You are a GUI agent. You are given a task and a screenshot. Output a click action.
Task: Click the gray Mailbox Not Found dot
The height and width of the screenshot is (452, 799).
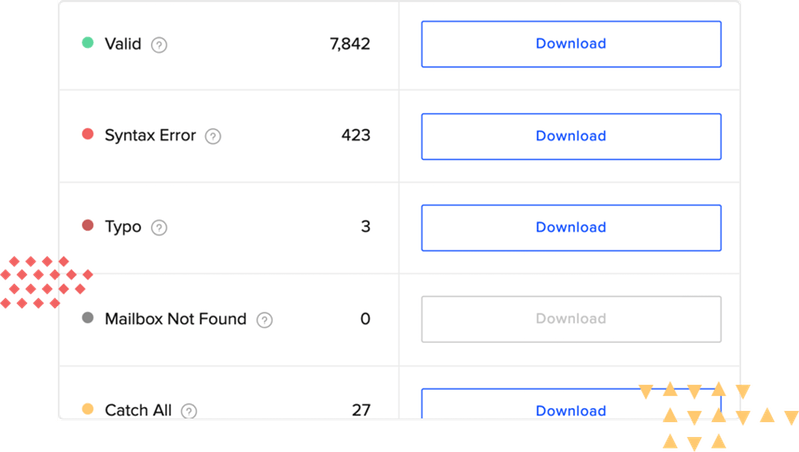87,319
